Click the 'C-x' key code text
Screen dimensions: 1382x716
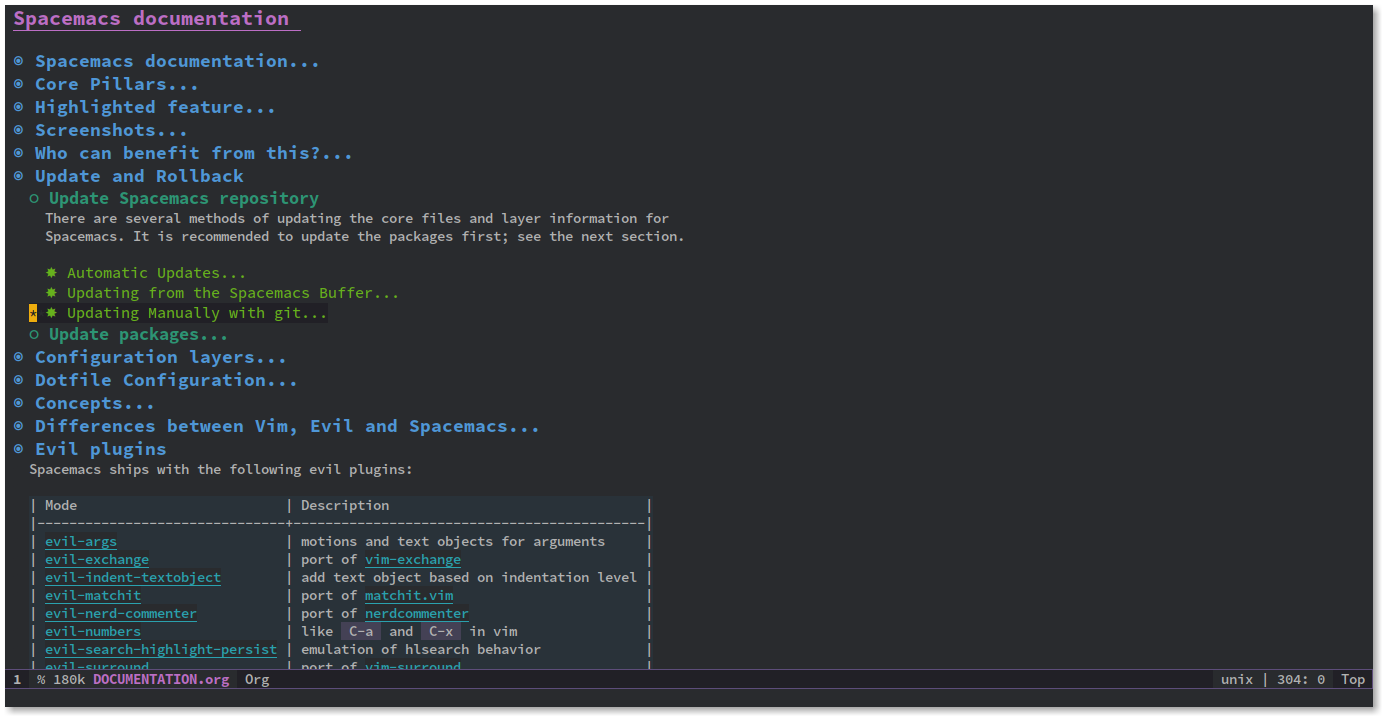[x=441, y=632]
